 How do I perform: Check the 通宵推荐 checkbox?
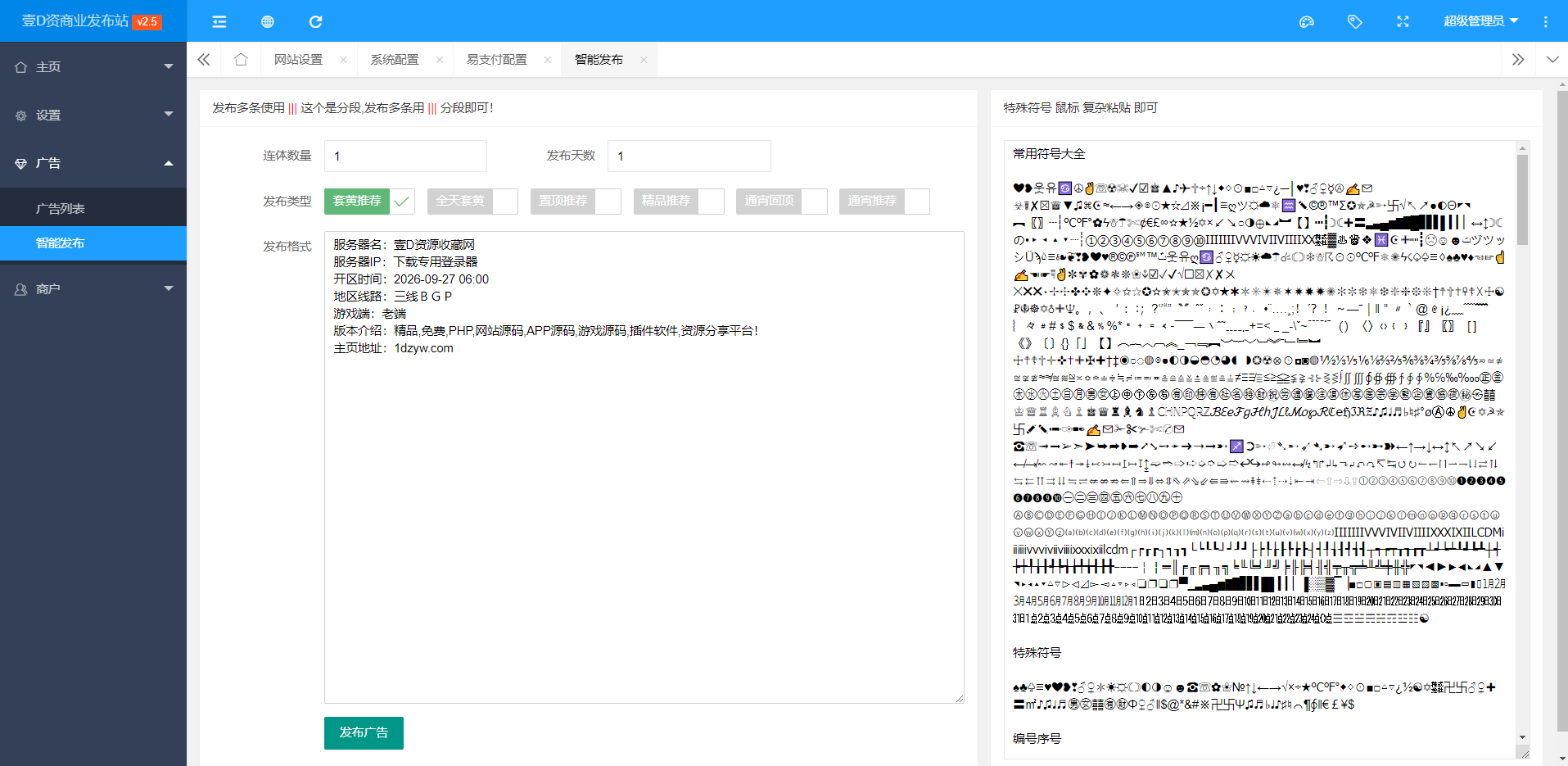point(884,202)
